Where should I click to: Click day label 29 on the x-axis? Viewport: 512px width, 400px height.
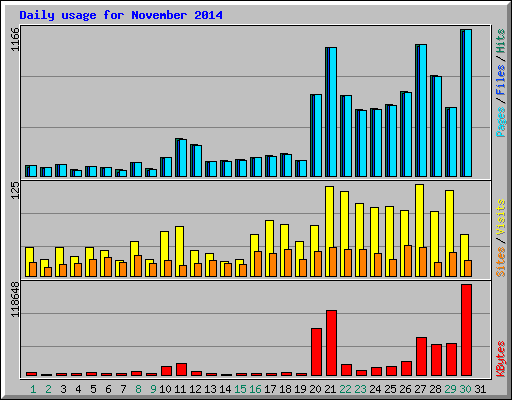point(450,389)
